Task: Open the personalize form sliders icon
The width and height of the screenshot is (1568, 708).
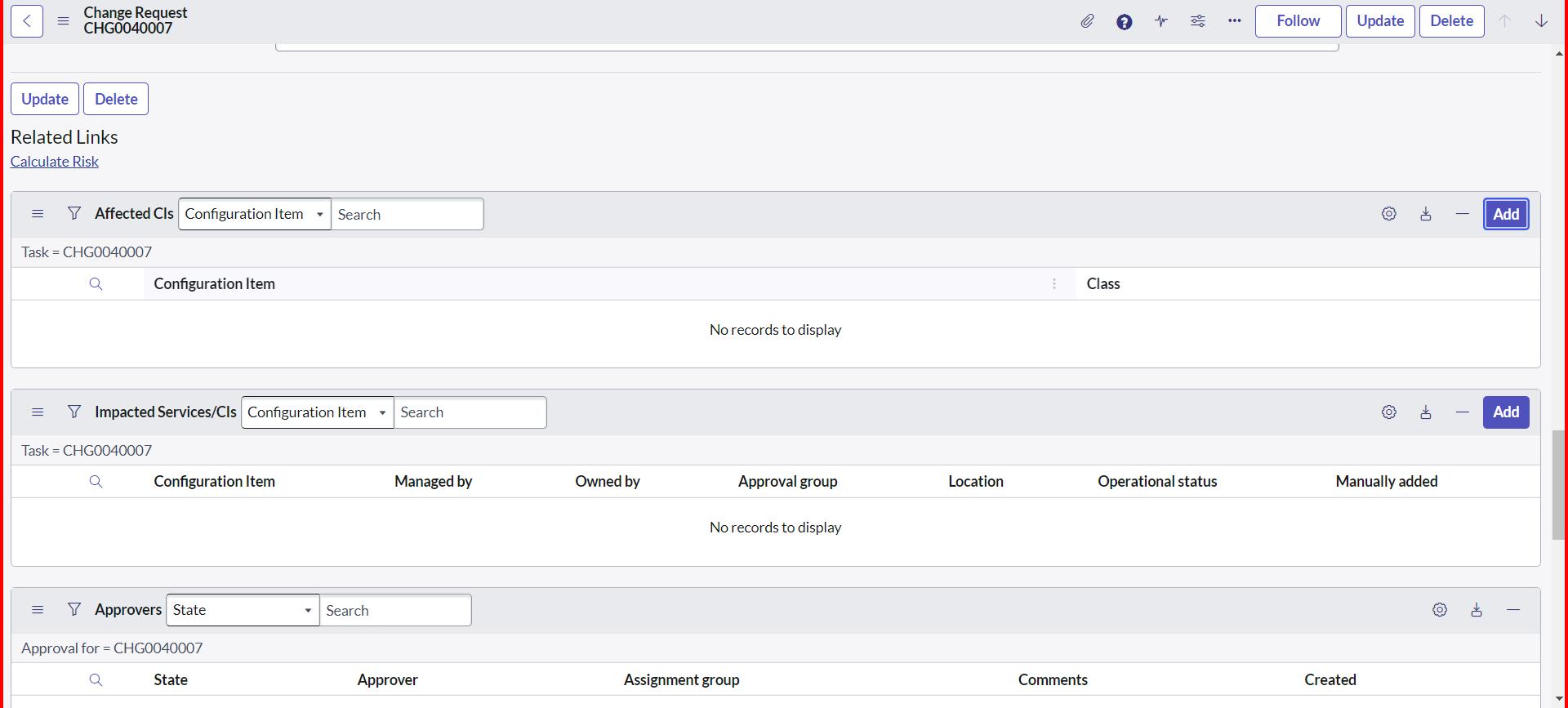Action: click(1198, 21)
